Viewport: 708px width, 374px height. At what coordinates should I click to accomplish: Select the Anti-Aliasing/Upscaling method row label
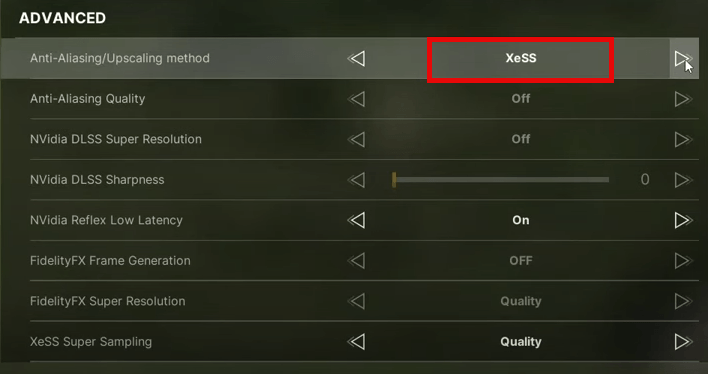click(x=120, y=58)
